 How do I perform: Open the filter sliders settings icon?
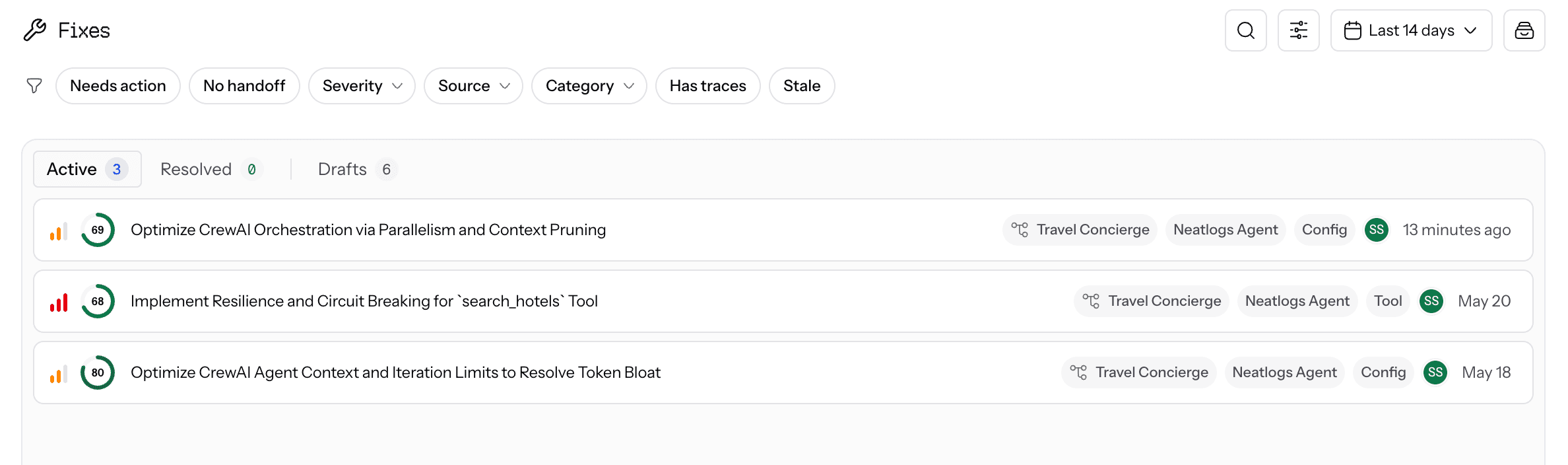[x=1298, y=30]
